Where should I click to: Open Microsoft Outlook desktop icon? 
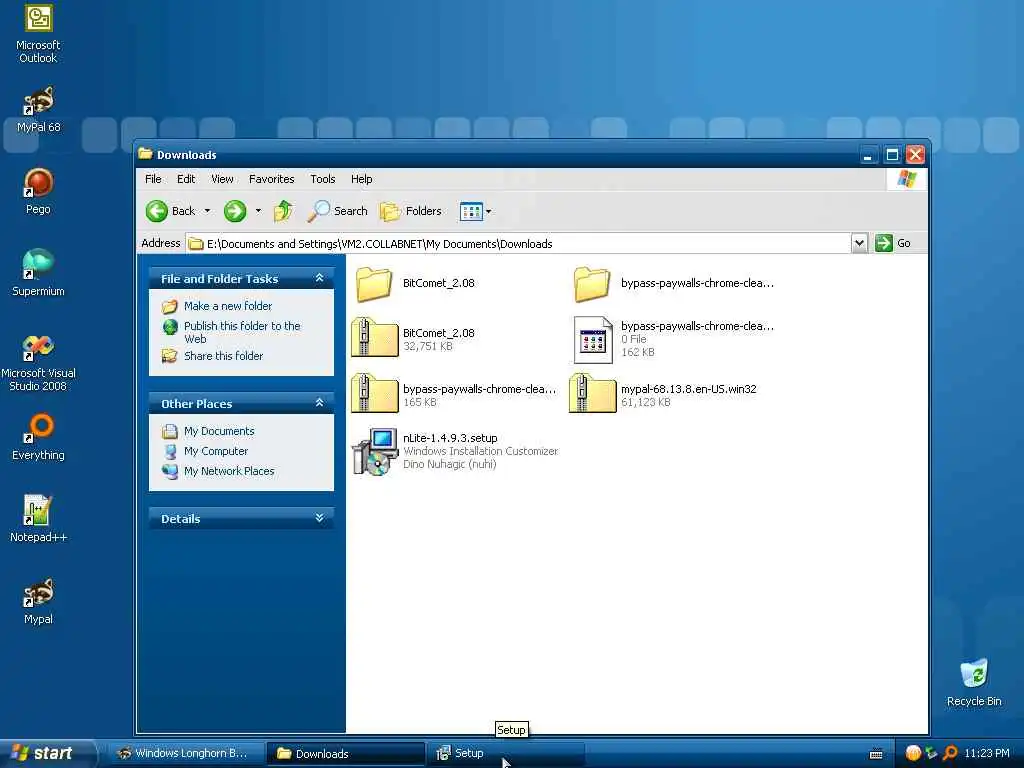pyautogui.click(x=38, y=33)
